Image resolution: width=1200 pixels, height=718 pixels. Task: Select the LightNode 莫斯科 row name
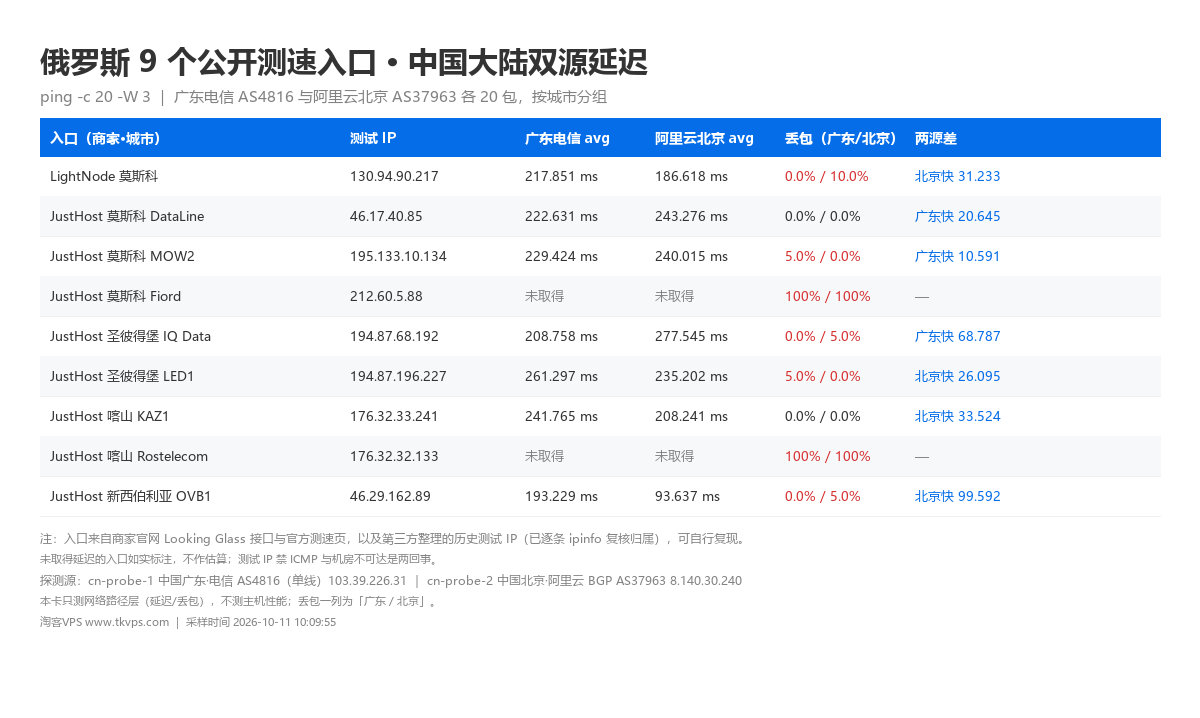(104, 176)
